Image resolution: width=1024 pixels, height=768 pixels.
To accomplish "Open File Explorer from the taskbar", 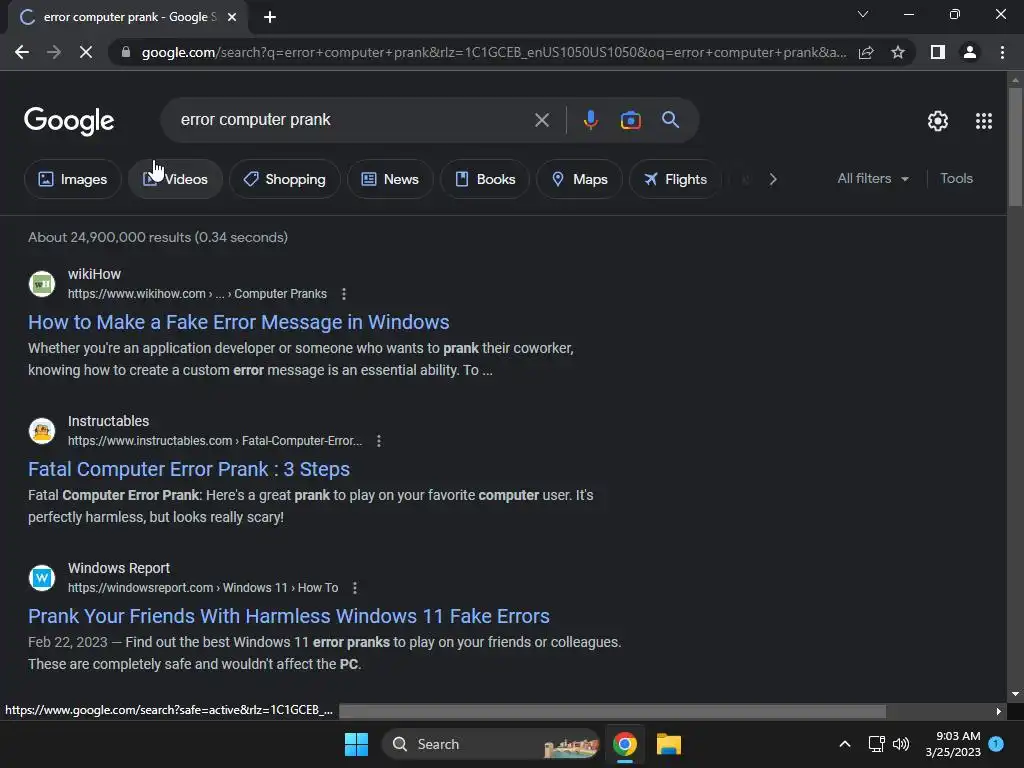I will [x=669, y=744].
